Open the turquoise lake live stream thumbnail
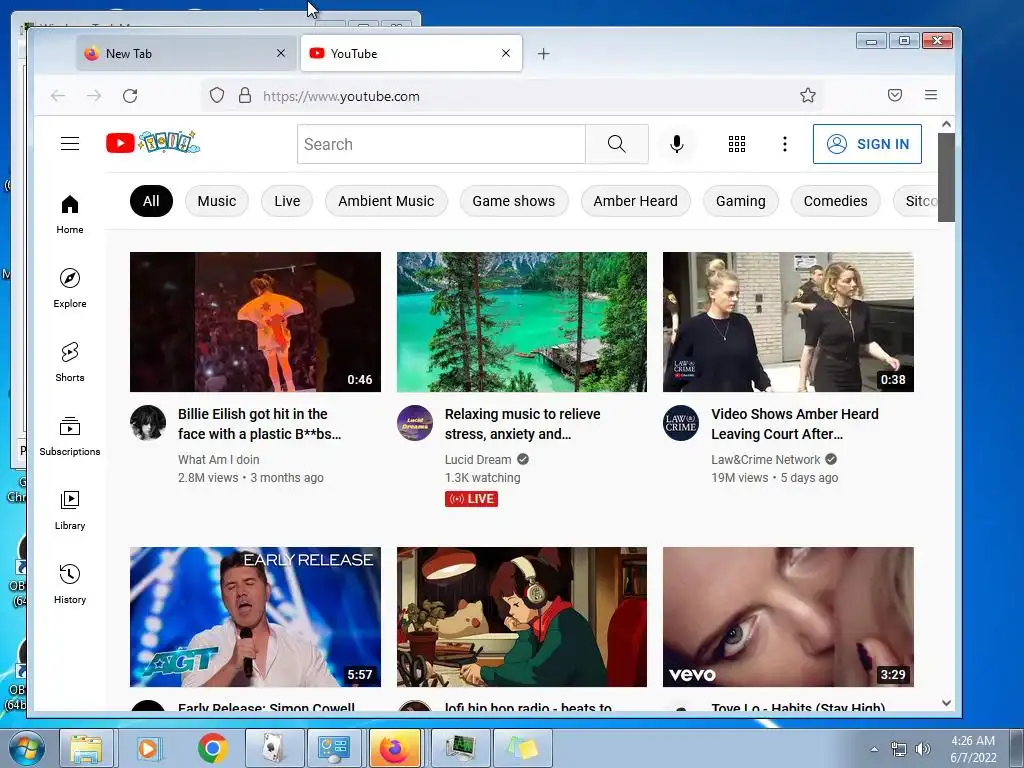The image size is (1024, 768). 522,322
